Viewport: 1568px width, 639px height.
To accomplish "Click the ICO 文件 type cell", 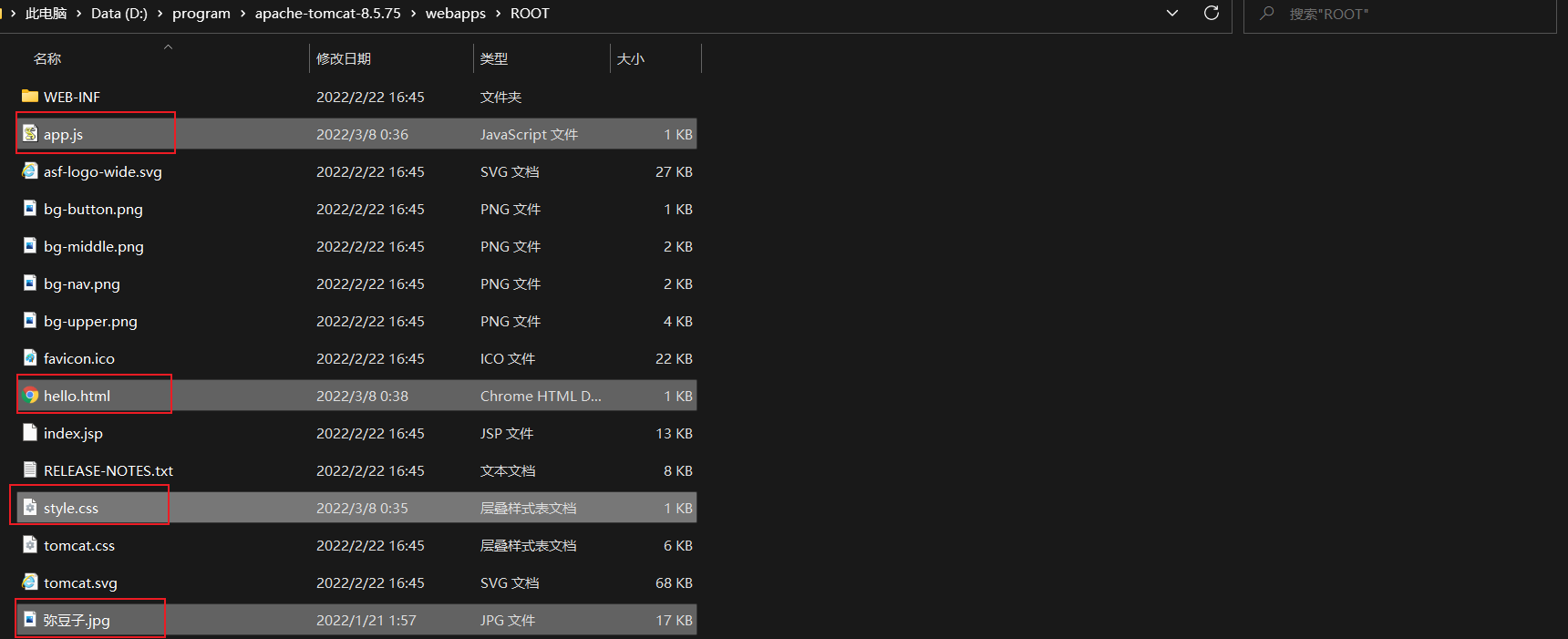I will click(x=508, y=358).
